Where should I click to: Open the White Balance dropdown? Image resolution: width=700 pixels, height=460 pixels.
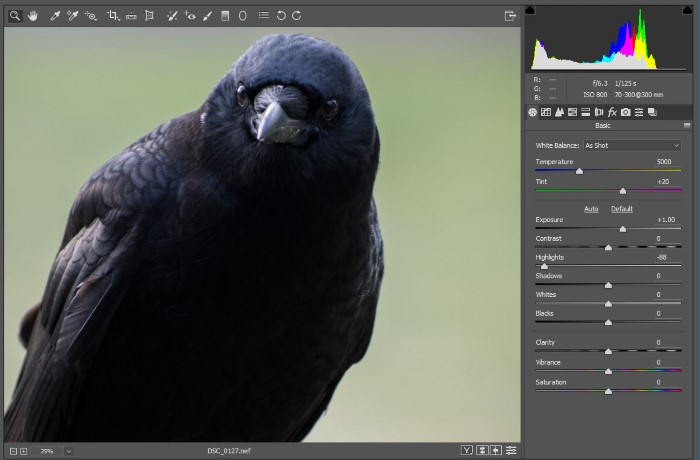632,145
